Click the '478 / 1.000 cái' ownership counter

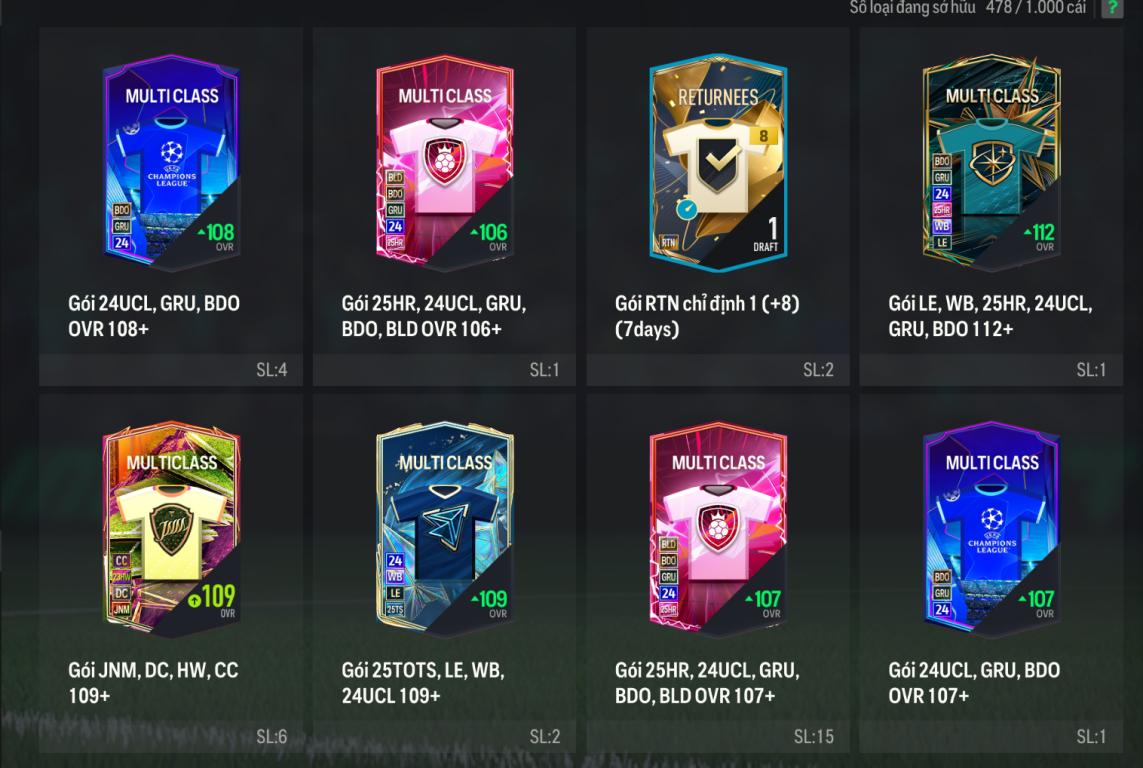pyautogui.click(x=1035, y=8)
